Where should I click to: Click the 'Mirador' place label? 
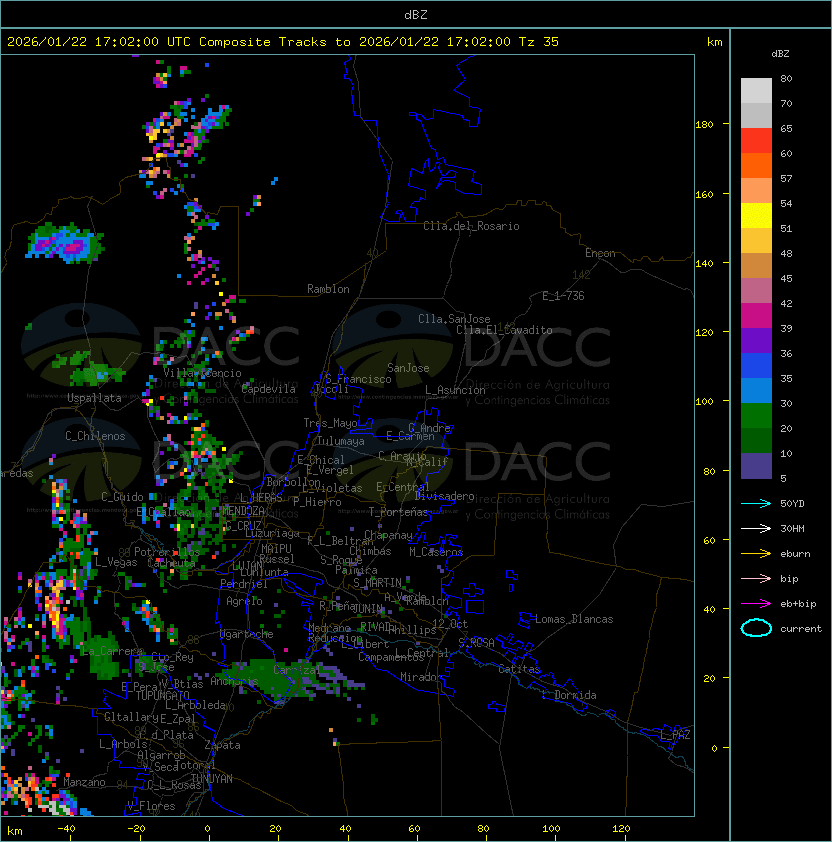coord(421,677)
